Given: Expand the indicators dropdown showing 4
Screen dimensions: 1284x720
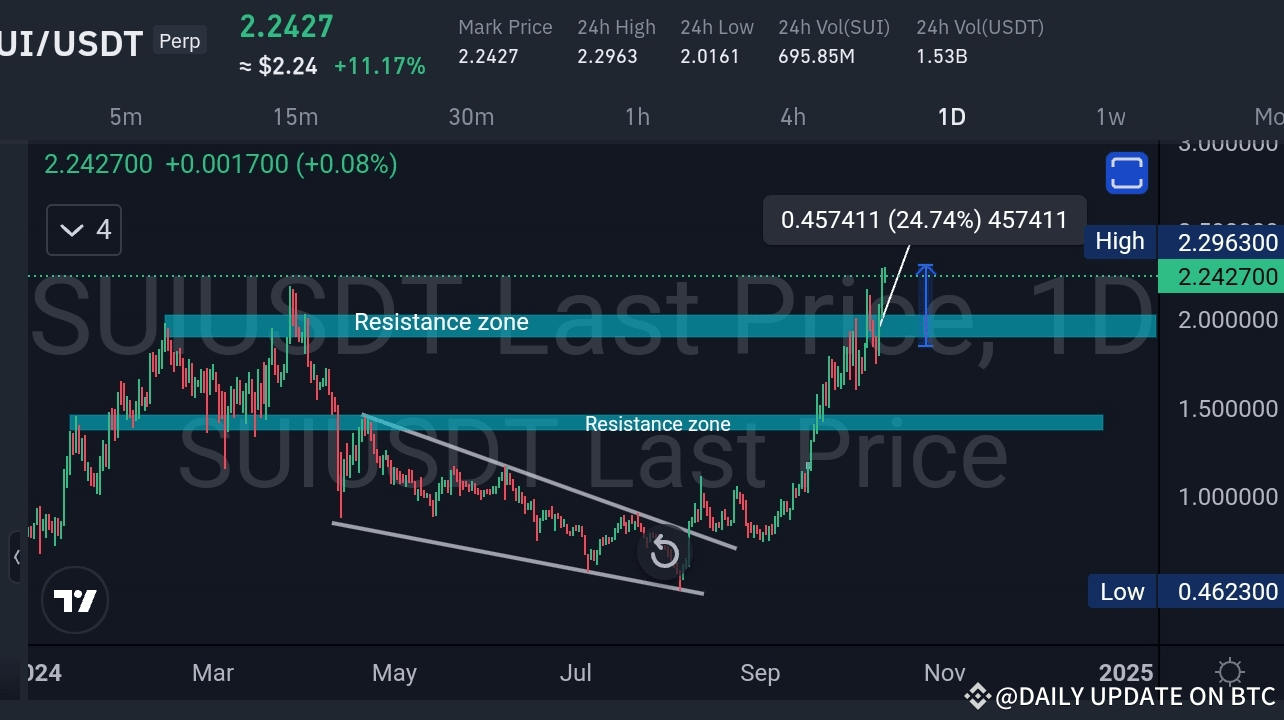Looking at the screenshot, I should coord(83,230).
